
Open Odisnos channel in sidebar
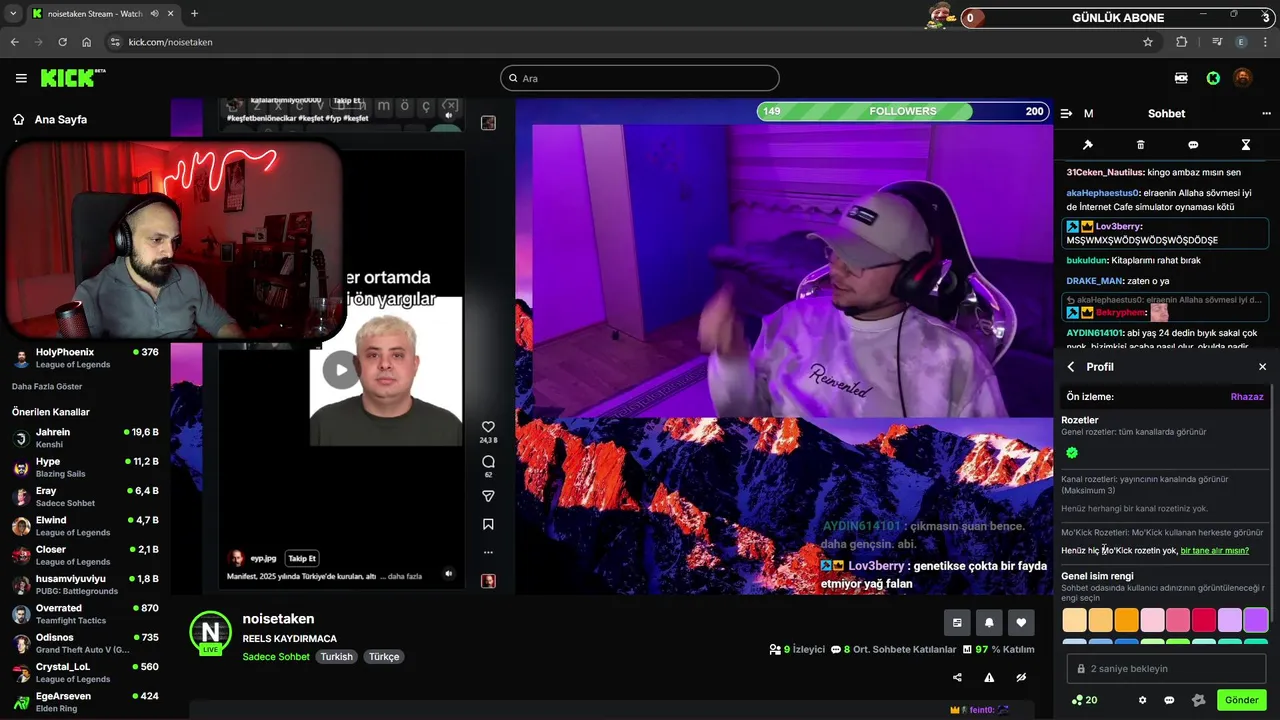85,643
